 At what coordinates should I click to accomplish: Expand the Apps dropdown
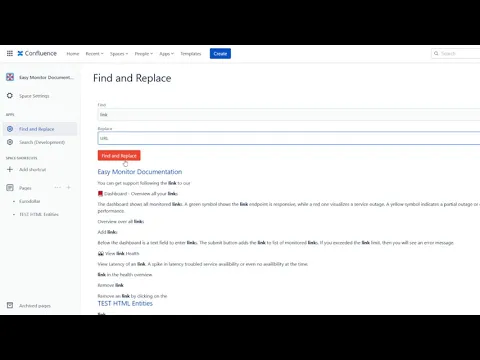coord(167,54)
